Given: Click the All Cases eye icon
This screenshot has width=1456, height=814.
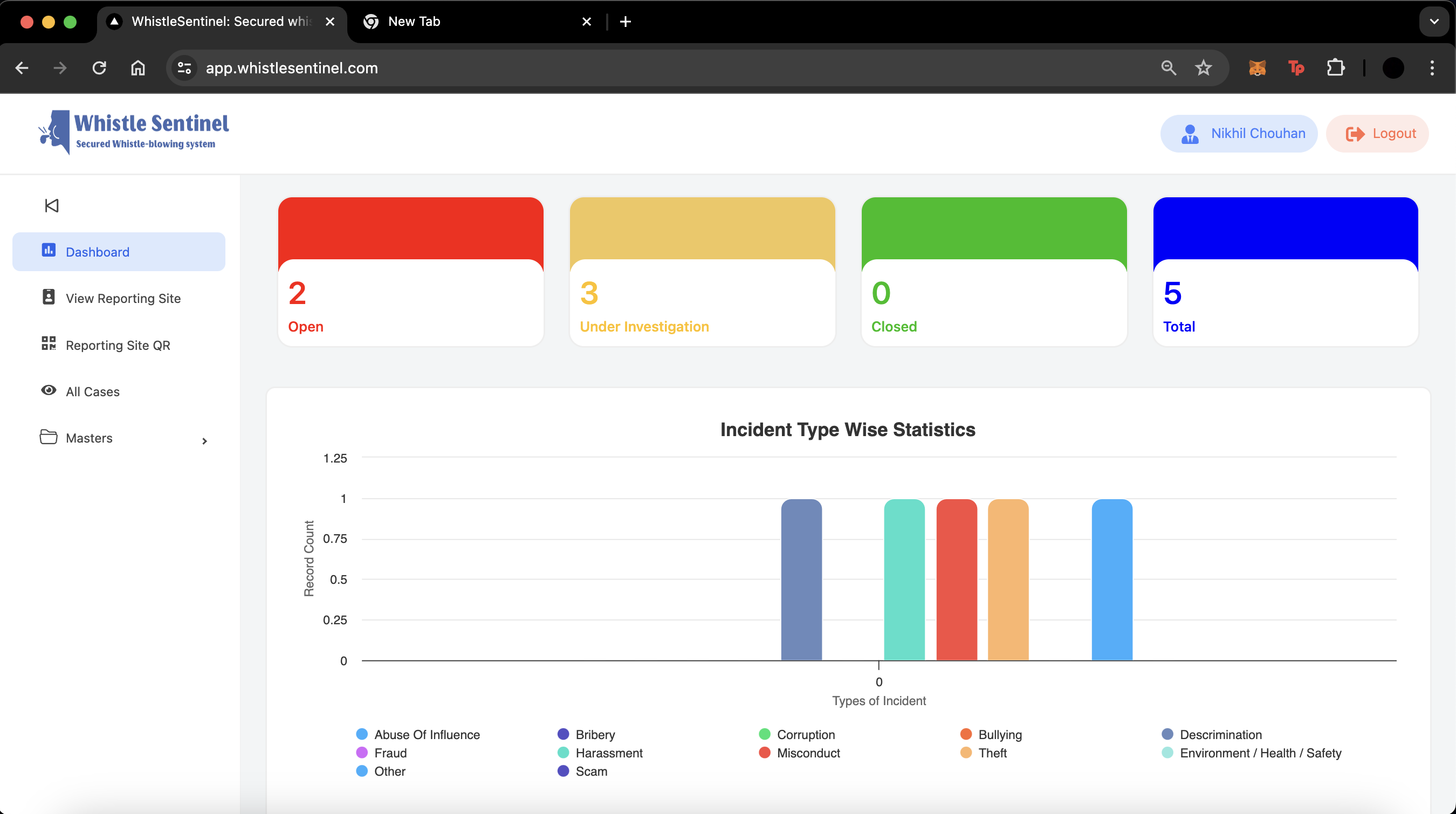Looking at the screenshot, I should point(49,390).
